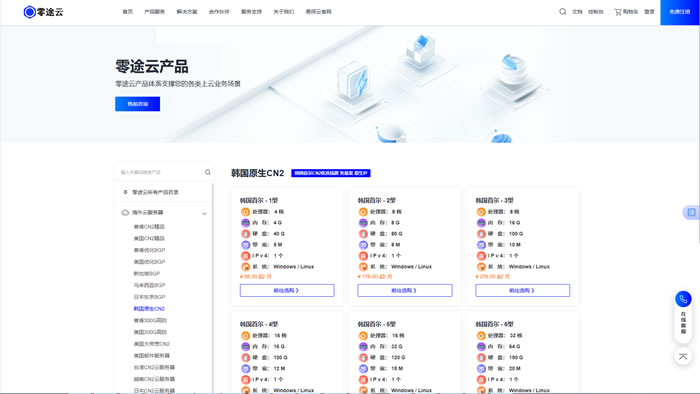Open the light-blue floating panel icon on right edge
Viewport: 700px width, 394px height.
click(692, 212)
